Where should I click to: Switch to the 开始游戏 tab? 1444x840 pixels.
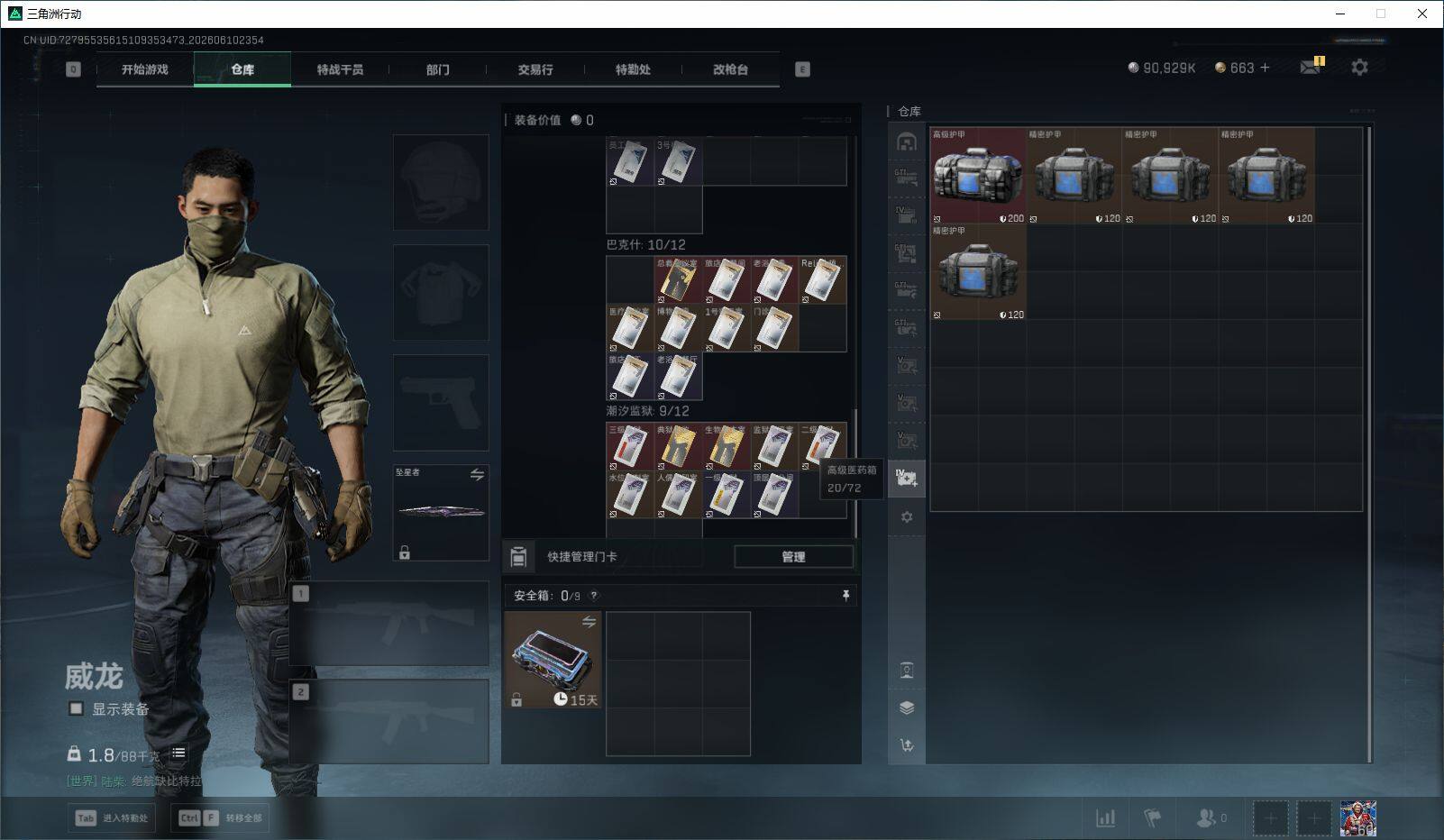tap(145, 69)
